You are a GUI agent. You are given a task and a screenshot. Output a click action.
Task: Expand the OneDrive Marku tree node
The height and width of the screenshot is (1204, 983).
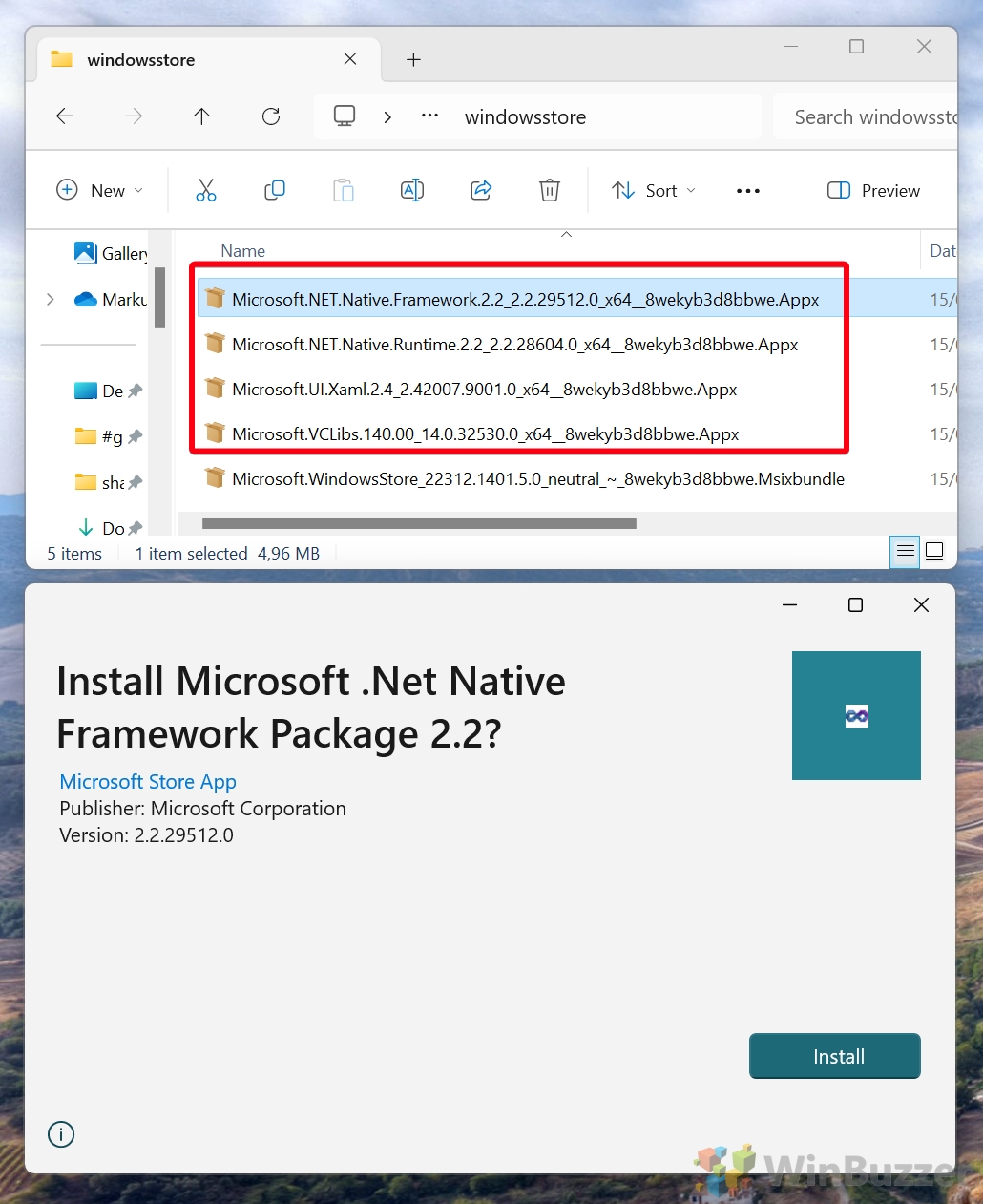(x=51, y=300)
